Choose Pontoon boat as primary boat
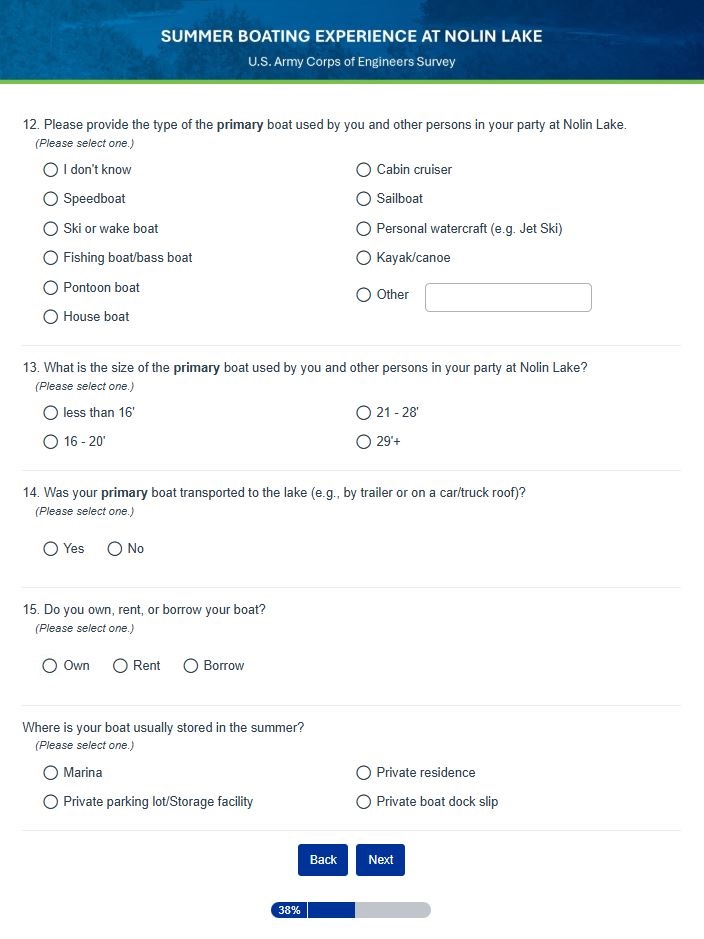 (51, 288)
